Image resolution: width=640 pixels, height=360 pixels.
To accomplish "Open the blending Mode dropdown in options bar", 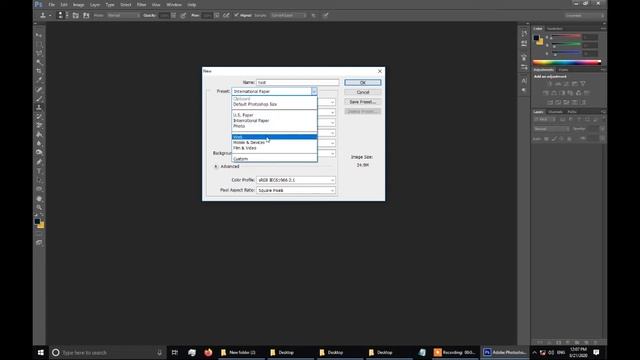I will coord(123,16).
